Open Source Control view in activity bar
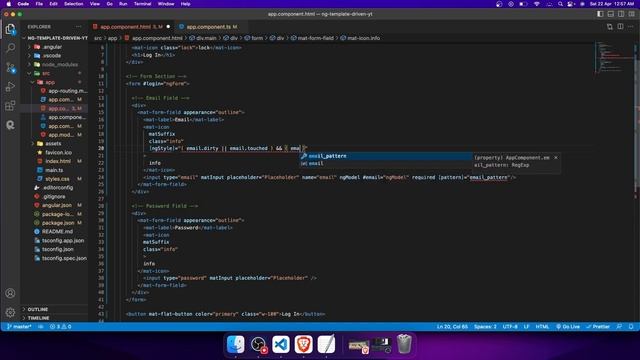 pos(10,67)
